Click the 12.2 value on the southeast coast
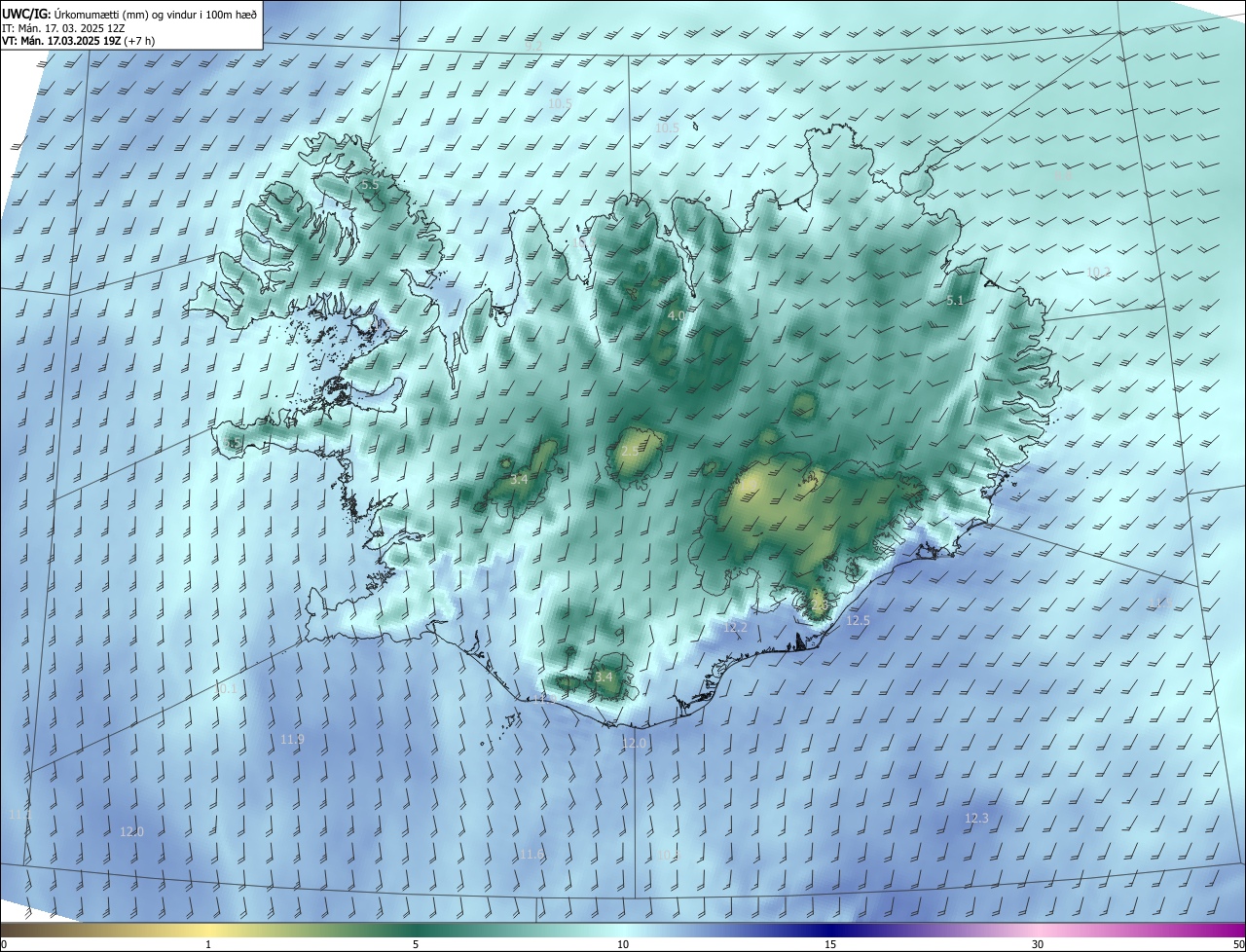The image size is (1246, 952). click(735, 628)
